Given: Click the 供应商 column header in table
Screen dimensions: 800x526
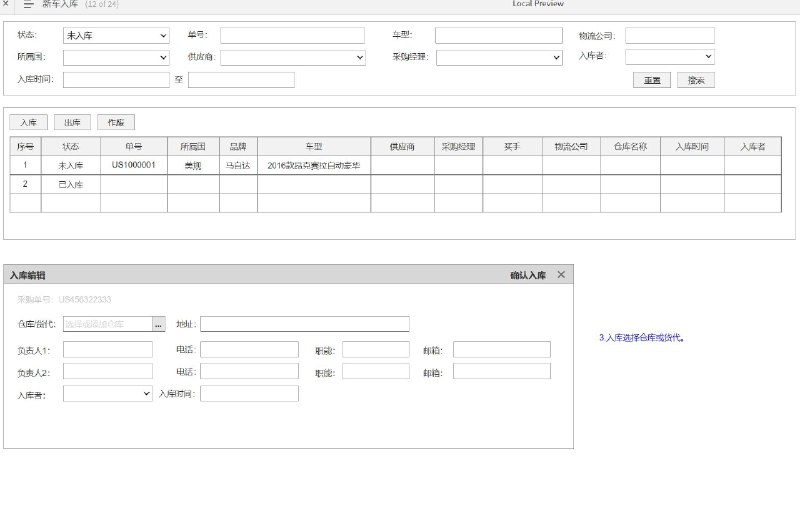Looking at the screenshot, I should point(402,146).
